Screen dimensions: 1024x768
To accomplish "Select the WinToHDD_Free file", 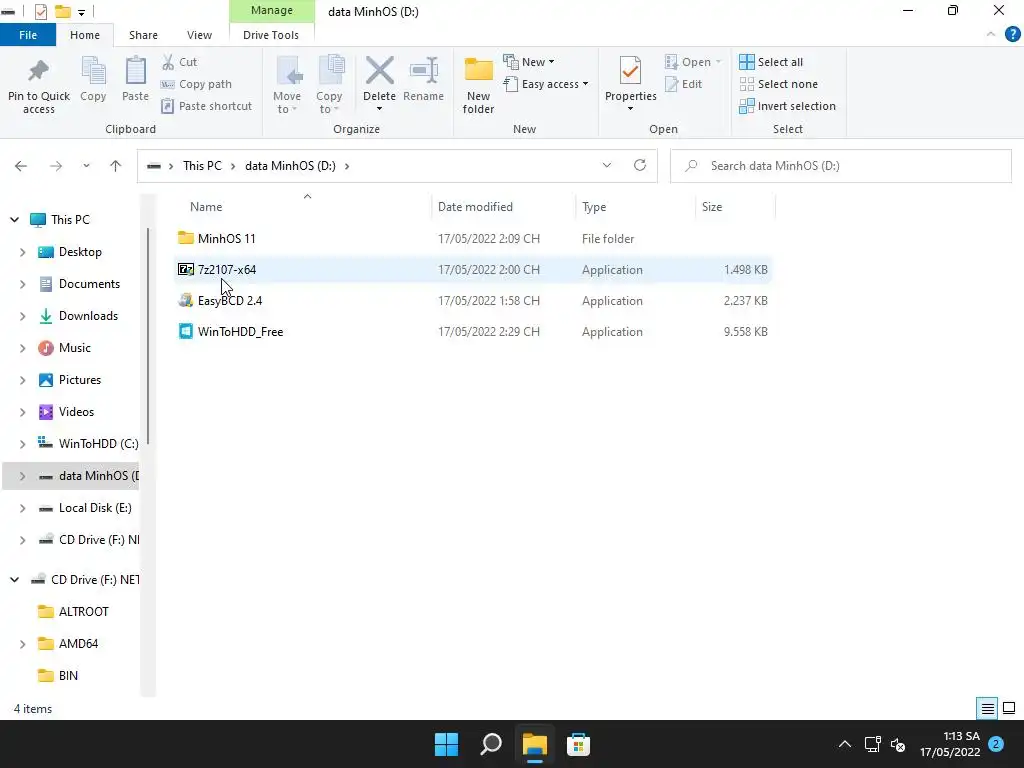I will point(473,332).
